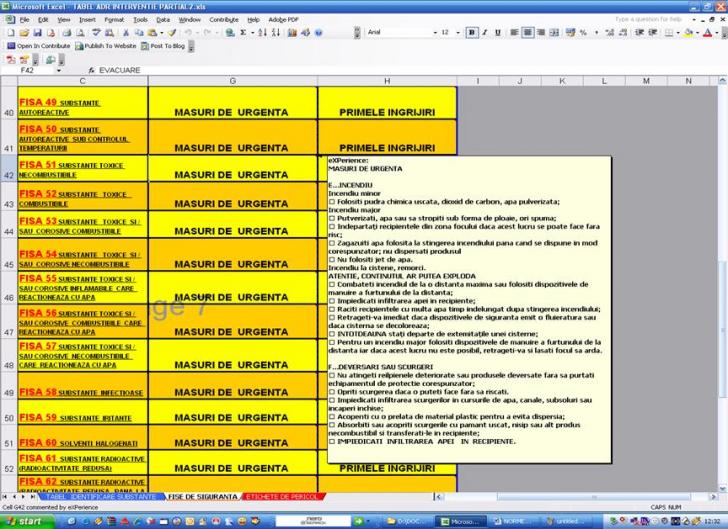Apply the yellow Fill Color swatch
The width and height of the screenshot is (728, 529).
pos(689,33)
